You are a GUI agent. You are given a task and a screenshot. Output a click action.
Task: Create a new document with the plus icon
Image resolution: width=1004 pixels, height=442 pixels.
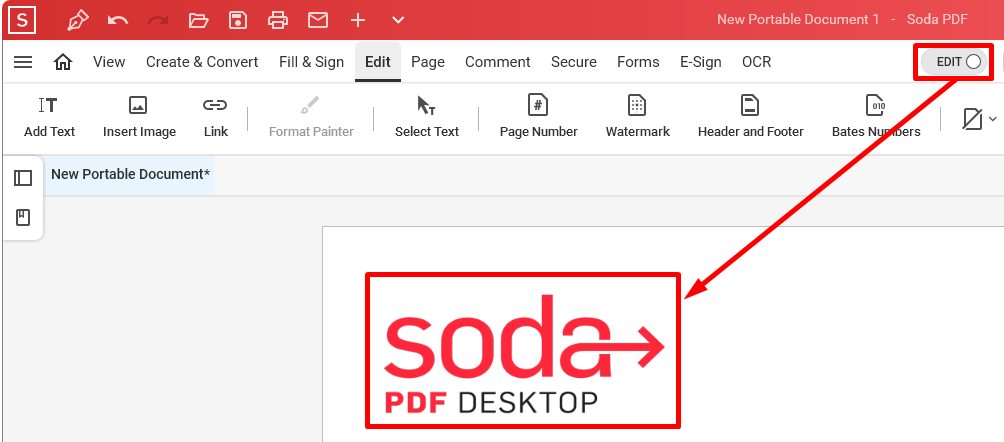click(358, 20)
